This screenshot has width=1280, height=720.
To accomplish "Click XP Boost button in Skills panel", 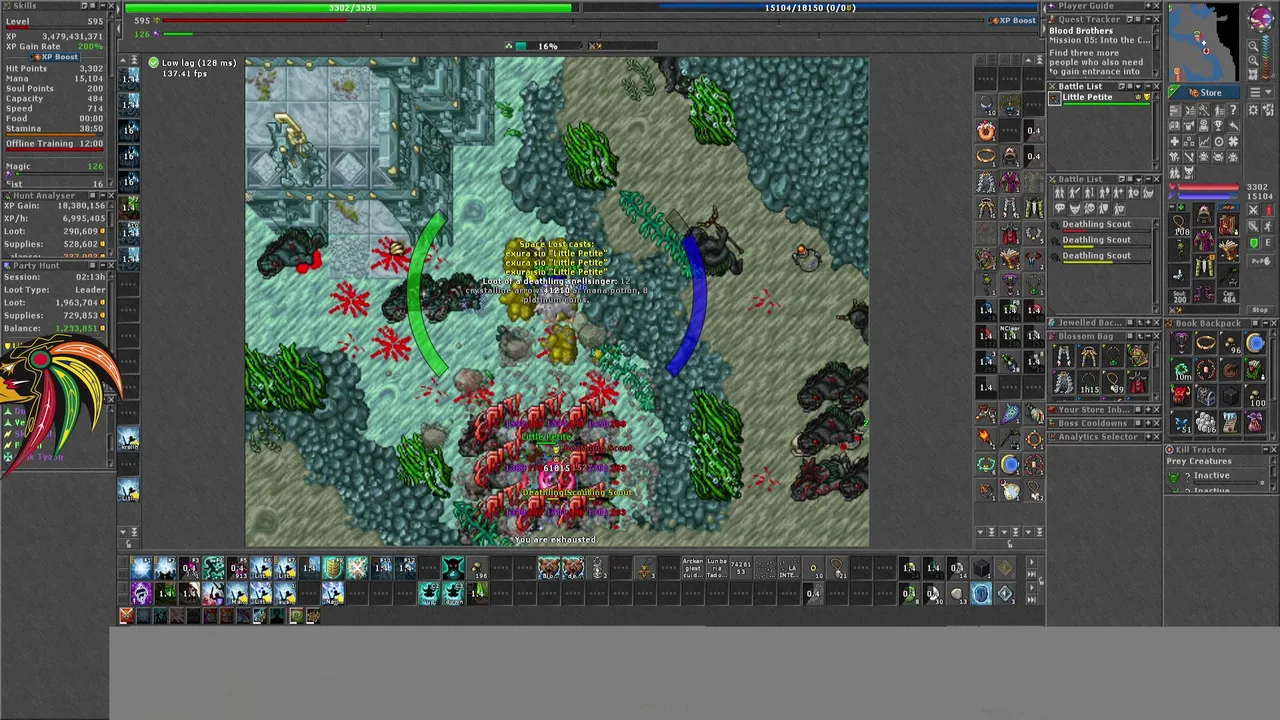I will [x=55, y=57].
